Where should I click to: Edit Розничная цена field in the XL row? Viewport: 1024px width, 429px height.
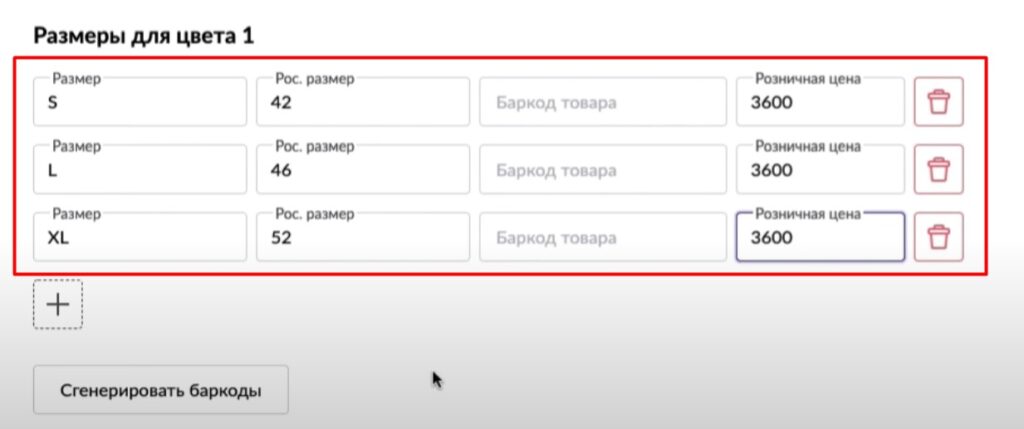(820, 236)
